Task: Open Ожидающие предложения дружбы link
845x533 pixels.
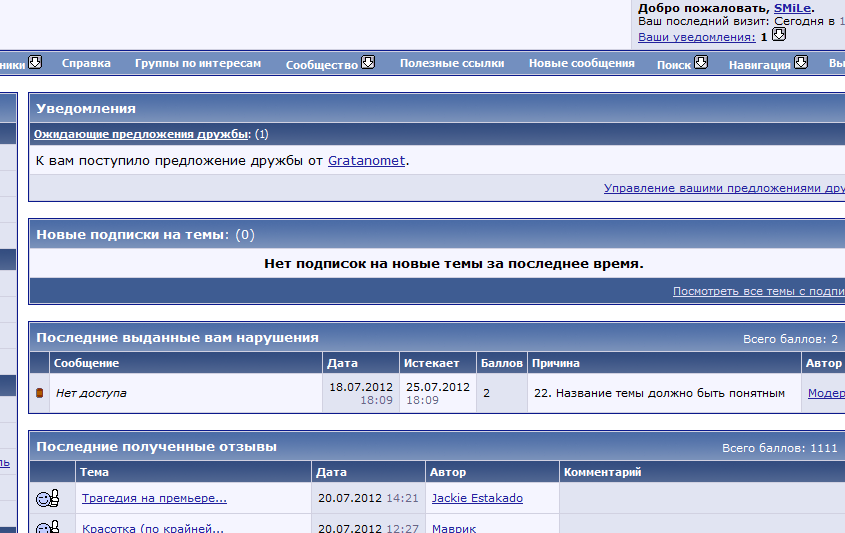Action: tap(141, 134)
